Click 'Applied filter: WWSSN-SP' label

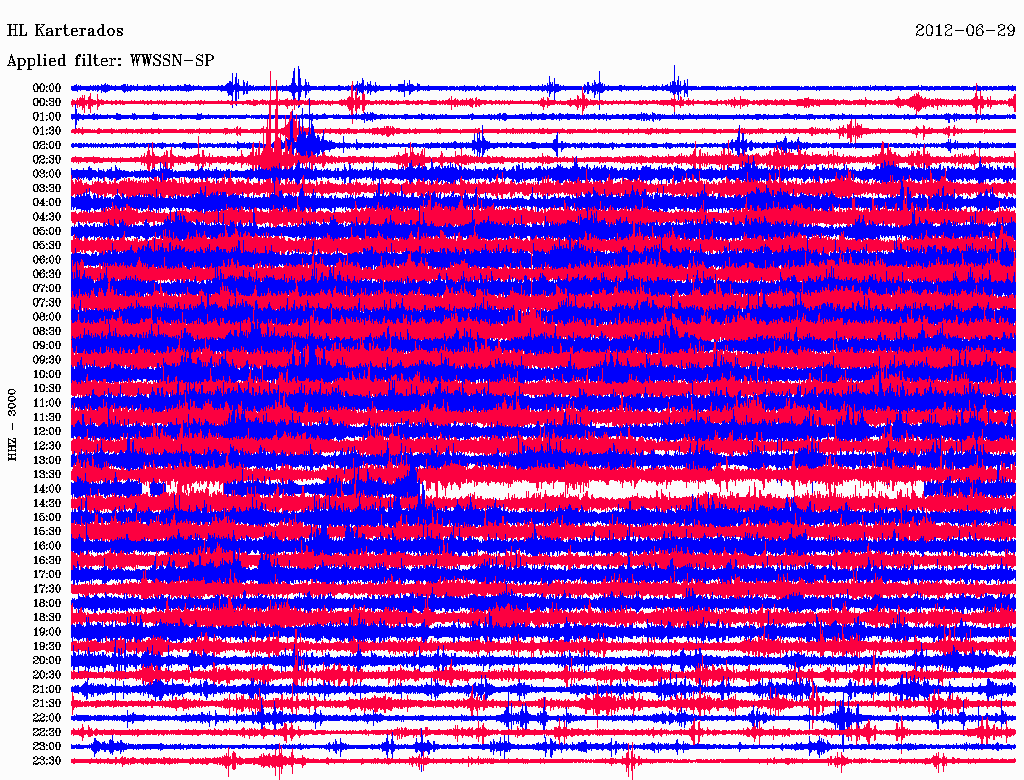pos(110,61)
